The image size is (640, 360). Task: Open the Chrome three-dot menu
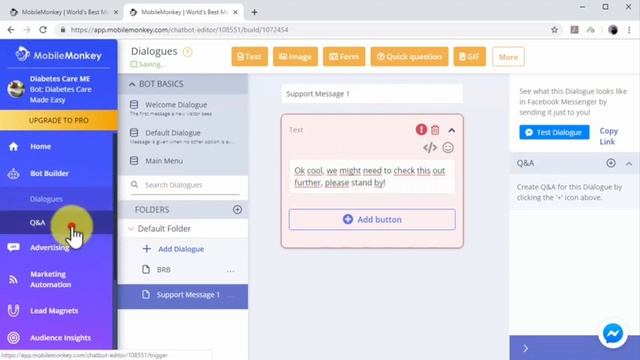point(629,30)
